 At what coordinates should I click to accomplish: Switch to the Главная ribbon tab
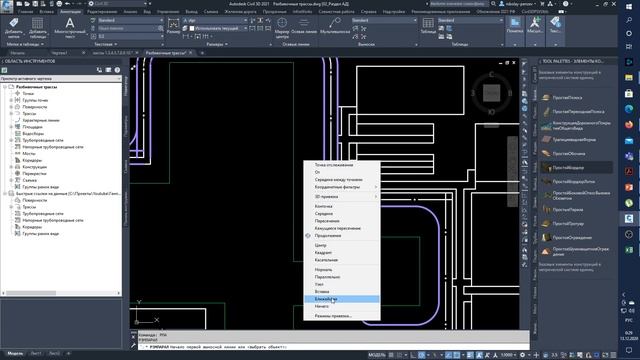[25, 12]
